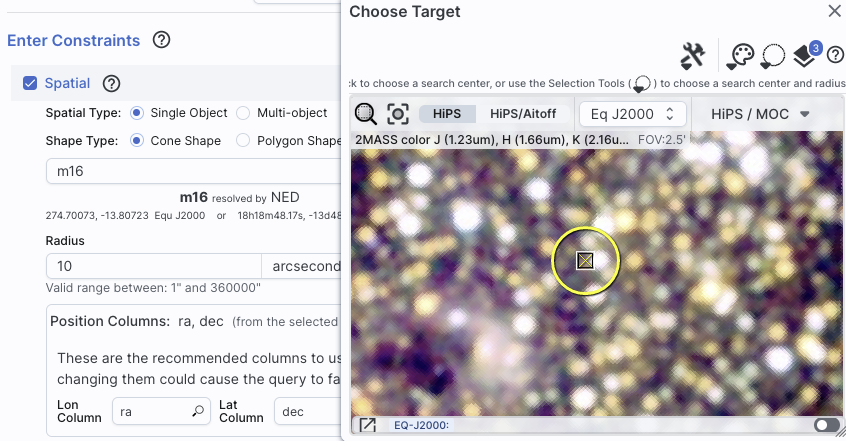Viewport: 846px width, 441px height.
Task: Open the image layers icon with badge 3
Action: 807,54
